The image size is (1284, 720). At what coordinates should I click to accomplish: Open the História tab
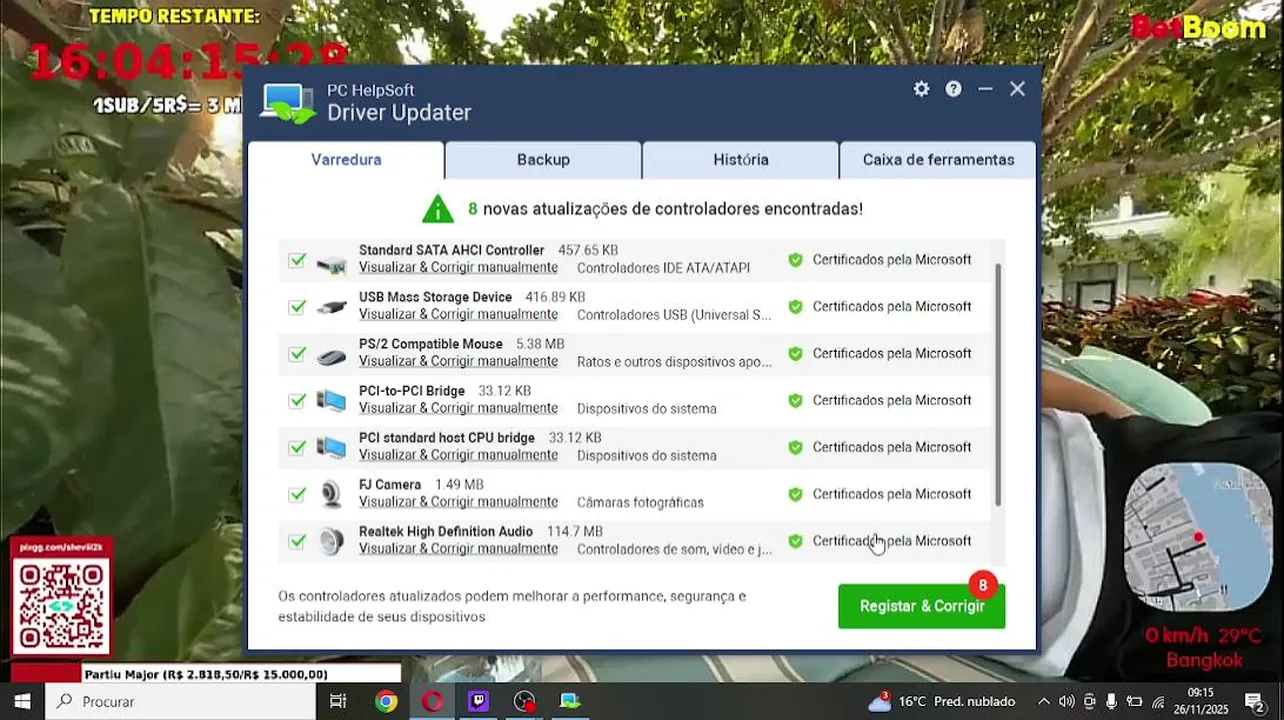pyautogui.click(x=741, y=160)
